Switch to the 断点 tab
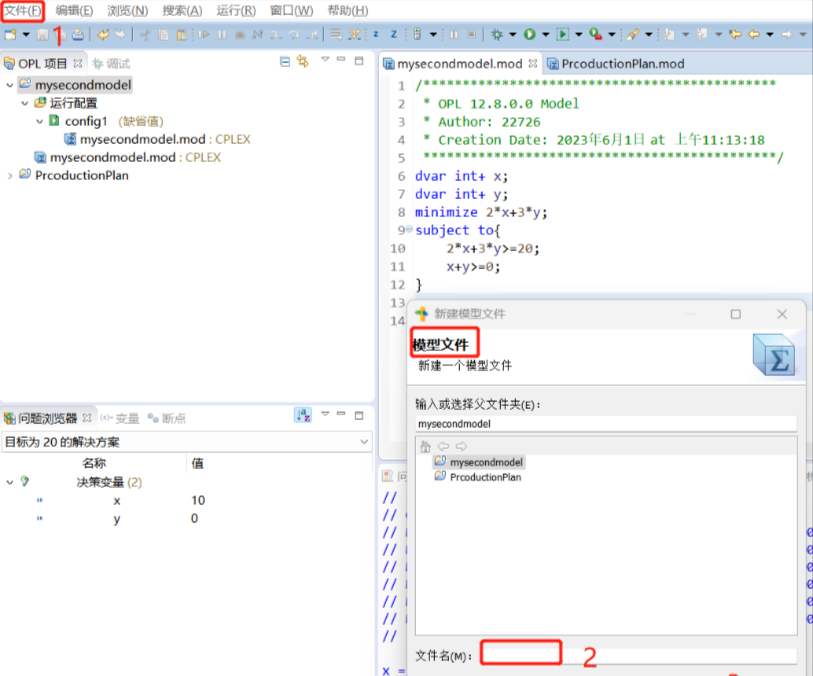 pyautogui.click(x=167, y=418)
